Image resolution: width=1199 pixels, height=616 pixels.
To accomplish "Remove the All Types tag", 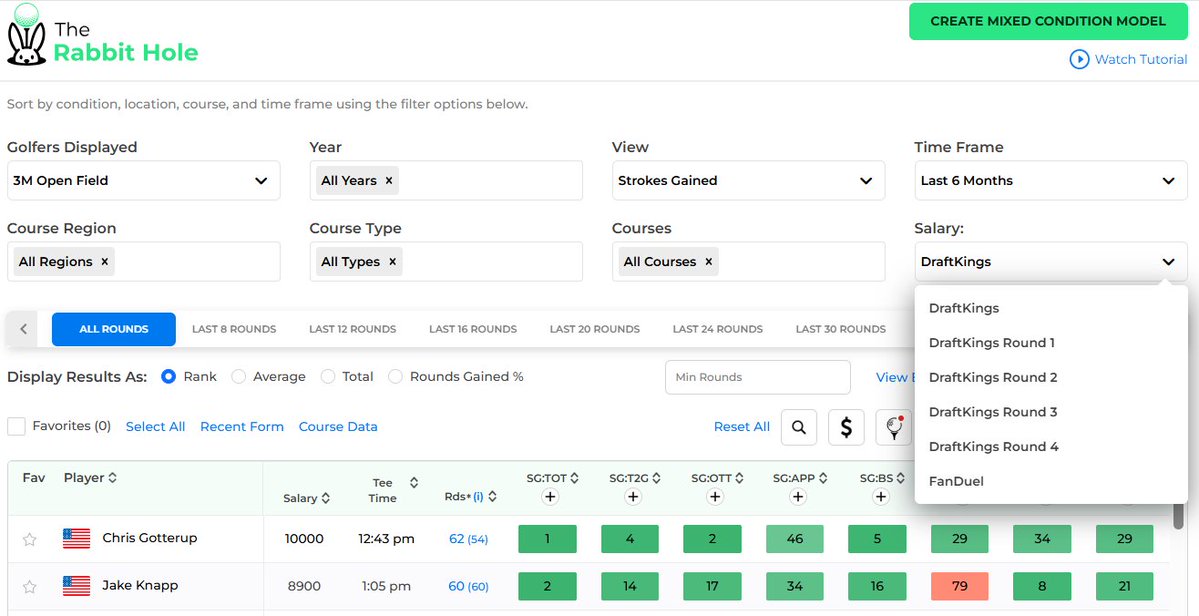I will click(392, 261).
